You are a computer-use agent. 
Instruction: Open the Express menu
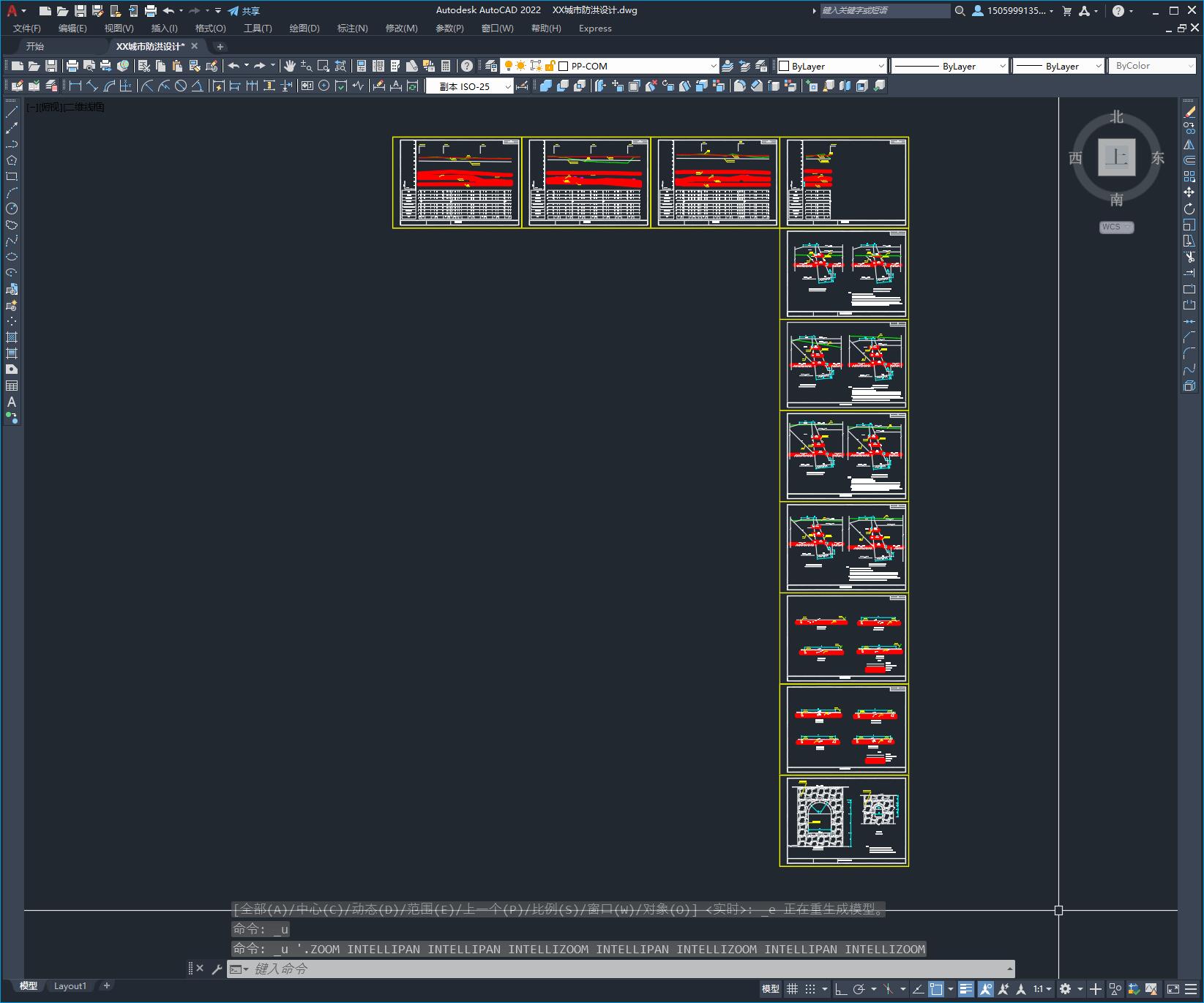click(x=595, y=28)
